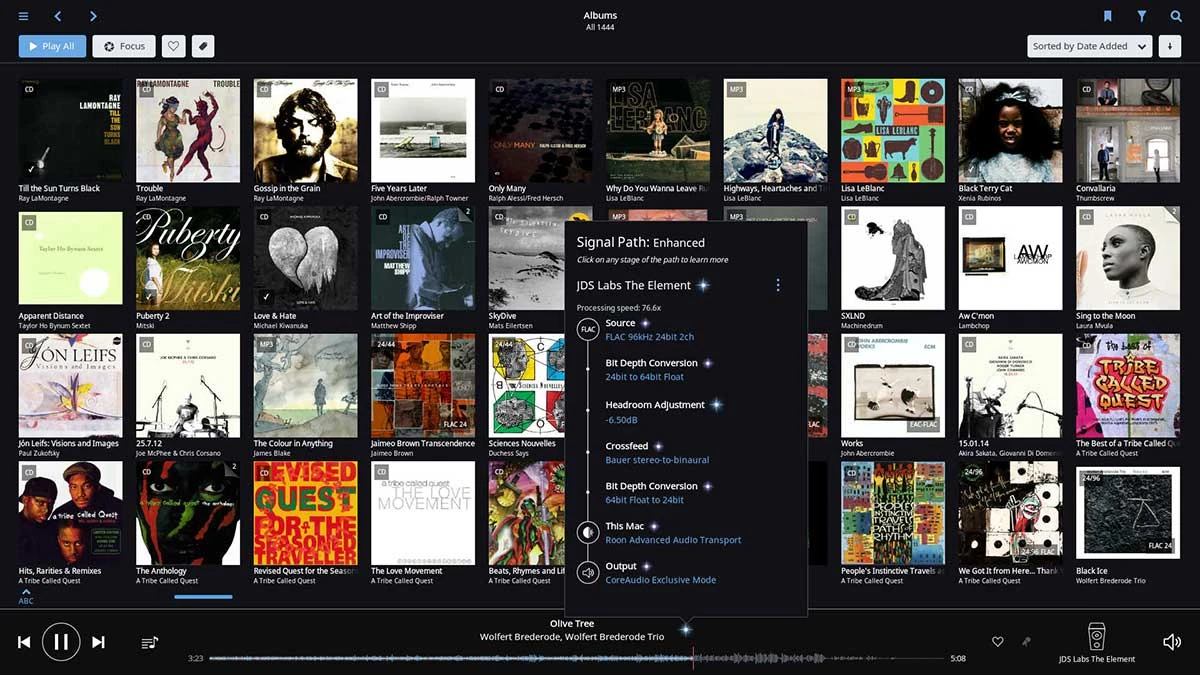Image resolution: width=1200 pixels, height=675 pixels.
Task: Toggle the heart favorites filter
Action: [173, 46]
